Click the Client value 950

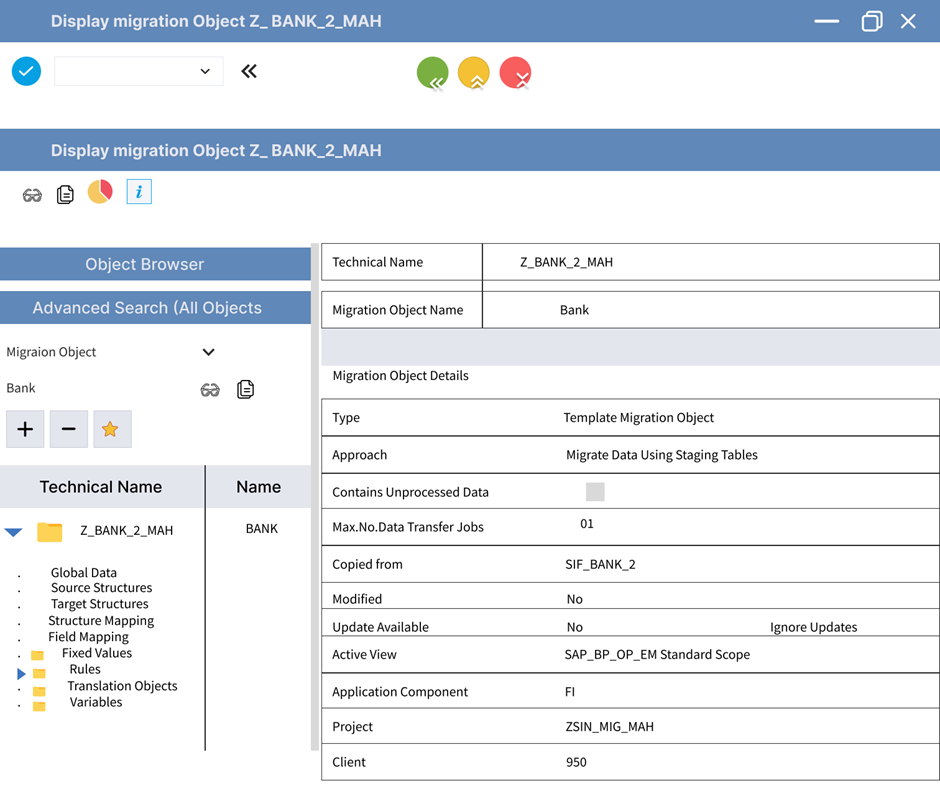click(x=576, y=762)
